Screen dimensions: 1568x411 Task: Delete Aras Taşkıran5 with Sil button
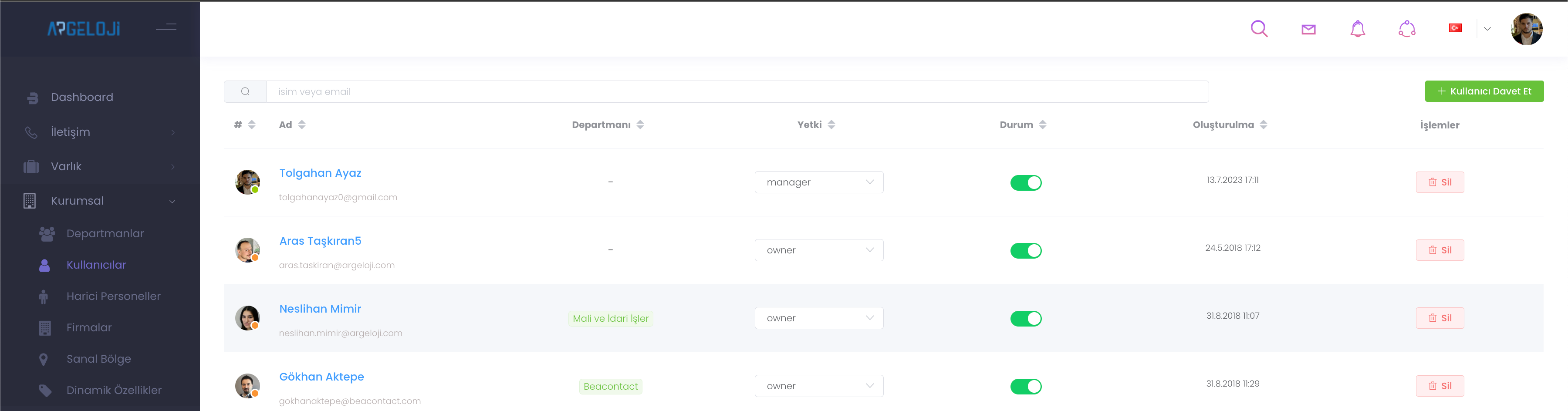tap(1440, 250)
